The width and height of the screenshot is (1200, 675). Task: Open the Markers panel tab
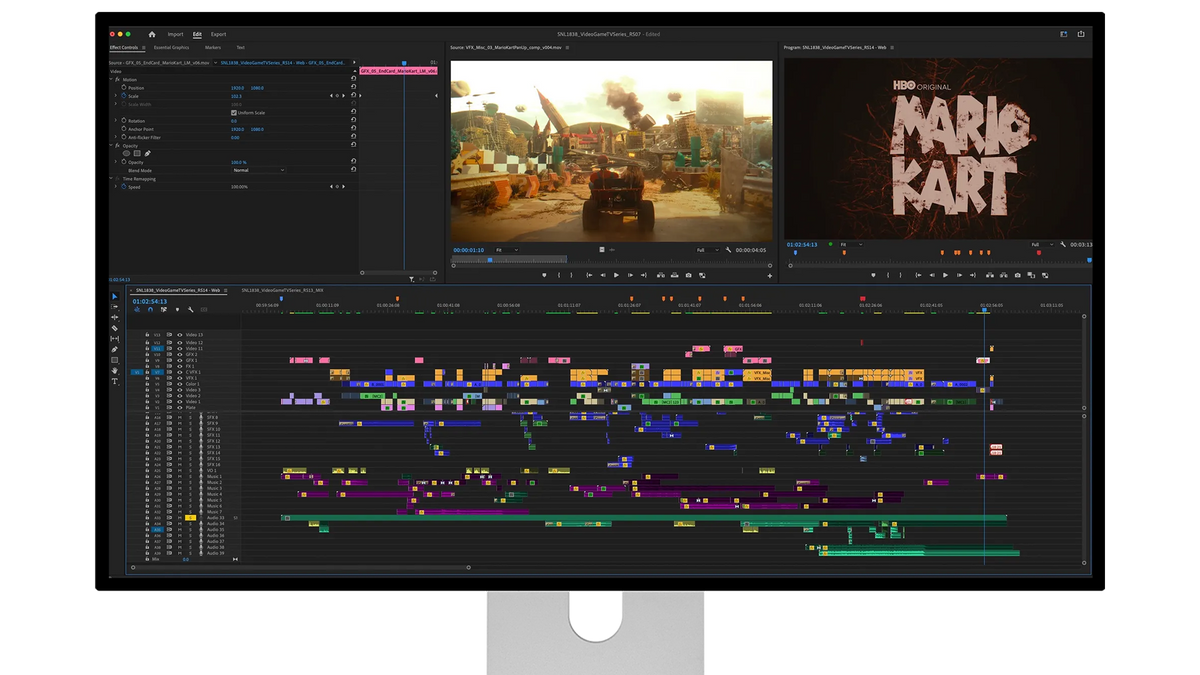tap(213, 47)
